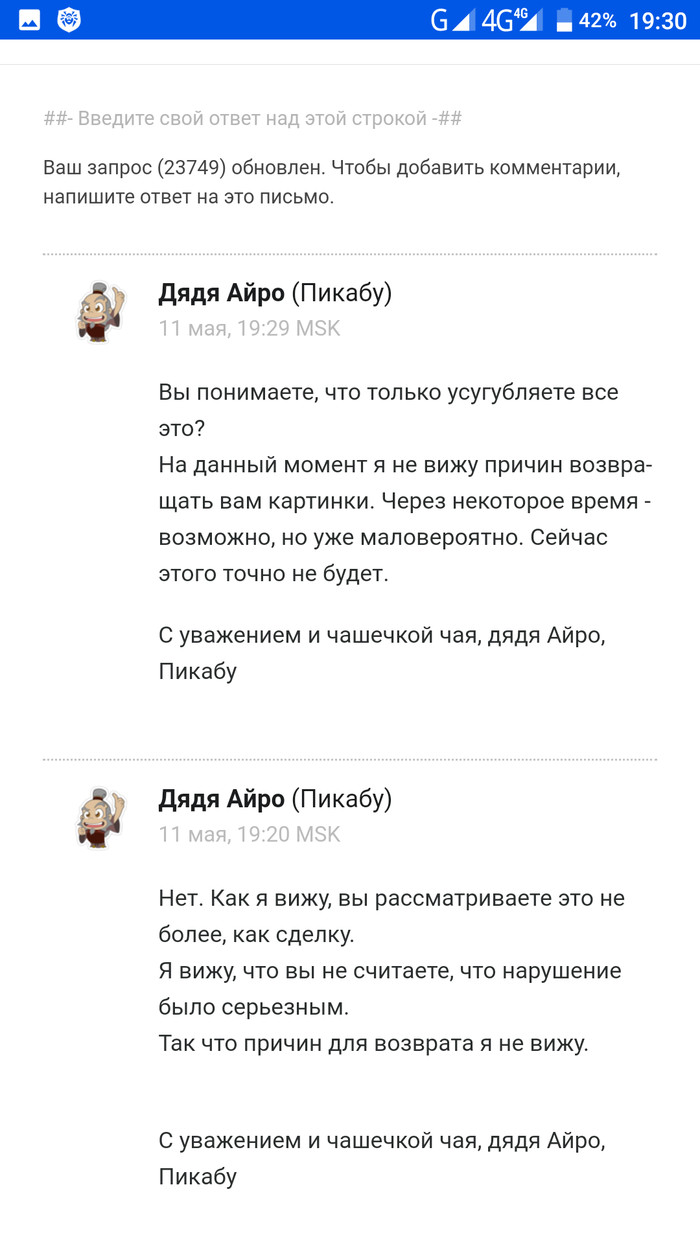Tap the 19:30 clock in status bar
The height and width of the screenshot is (1244, 700).
658,20
